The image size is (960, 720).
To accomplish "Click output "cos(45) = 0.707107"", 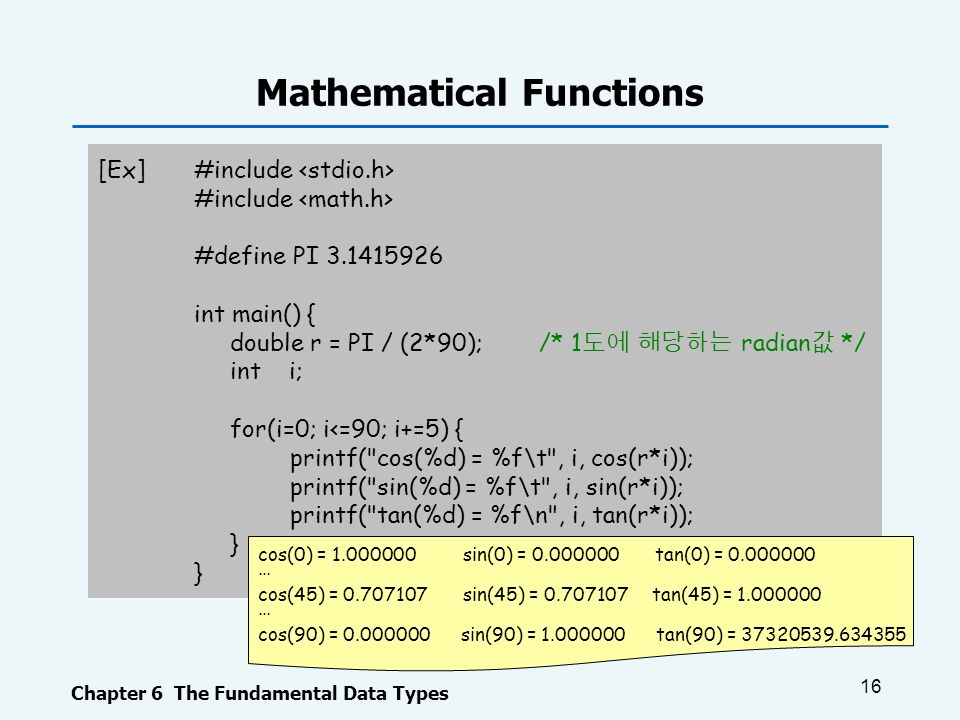I will 342,594.
